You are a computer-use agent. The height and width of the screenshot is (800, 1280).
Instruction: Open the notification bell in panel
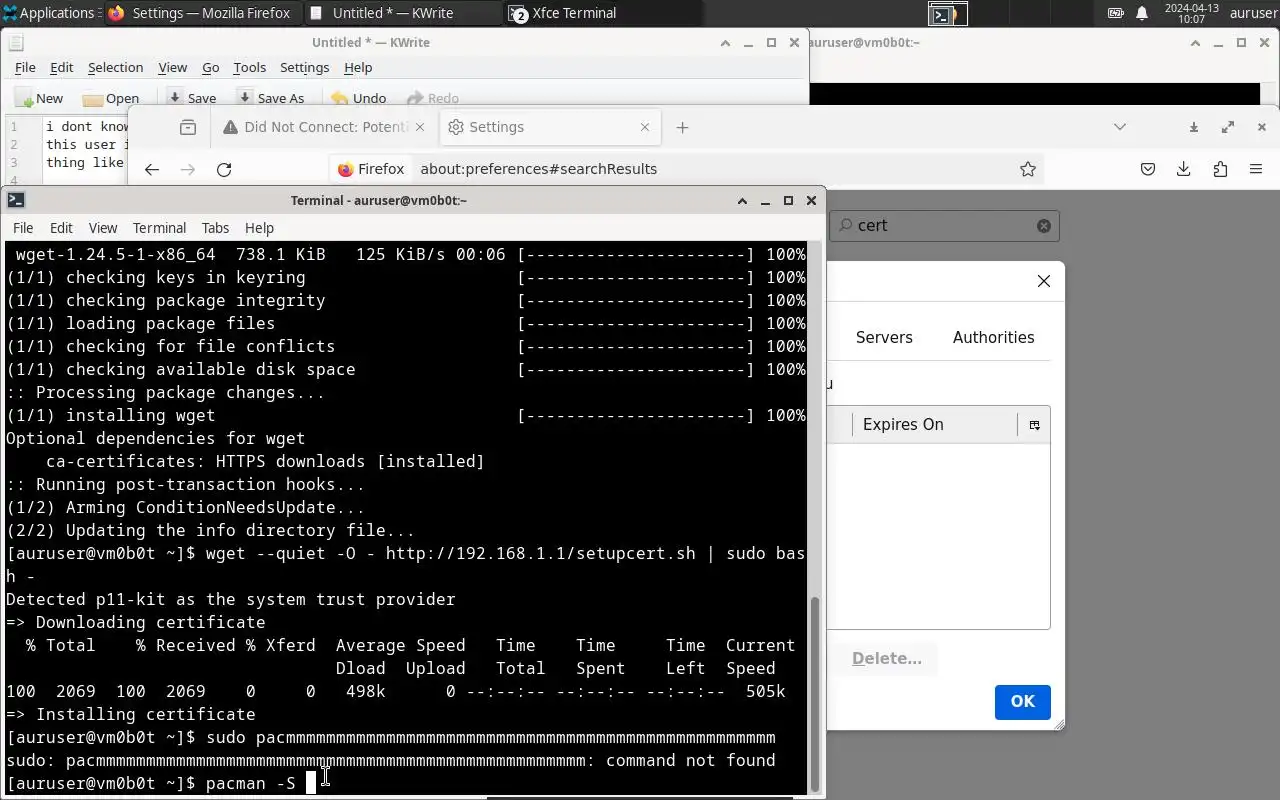[1142, 14]
